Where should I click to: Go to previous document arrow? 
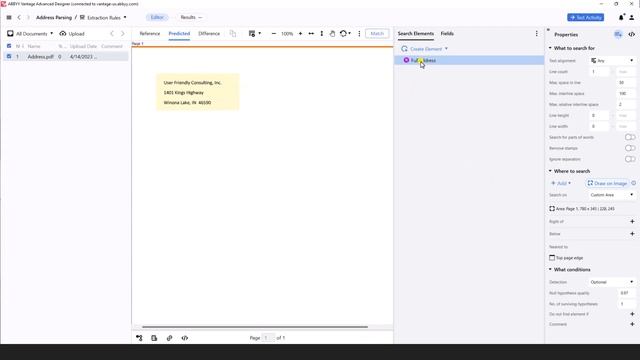(112, 33)
